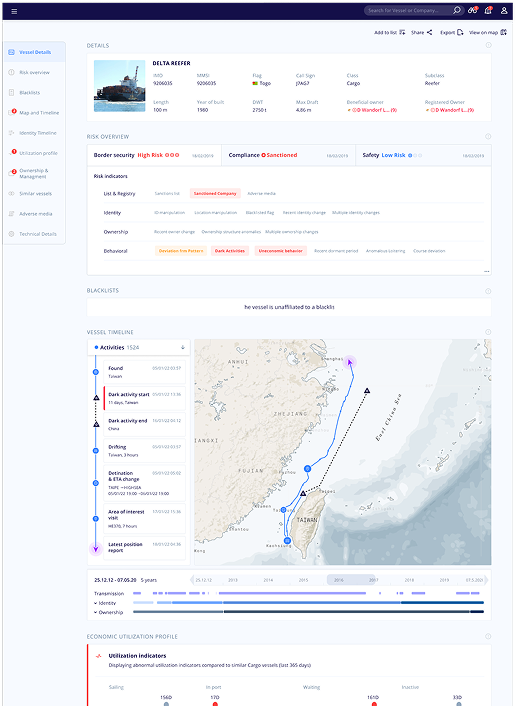Click the Risk overview sidebar icon
Viewport: 516px width, 706px height.
pos(11,72)
